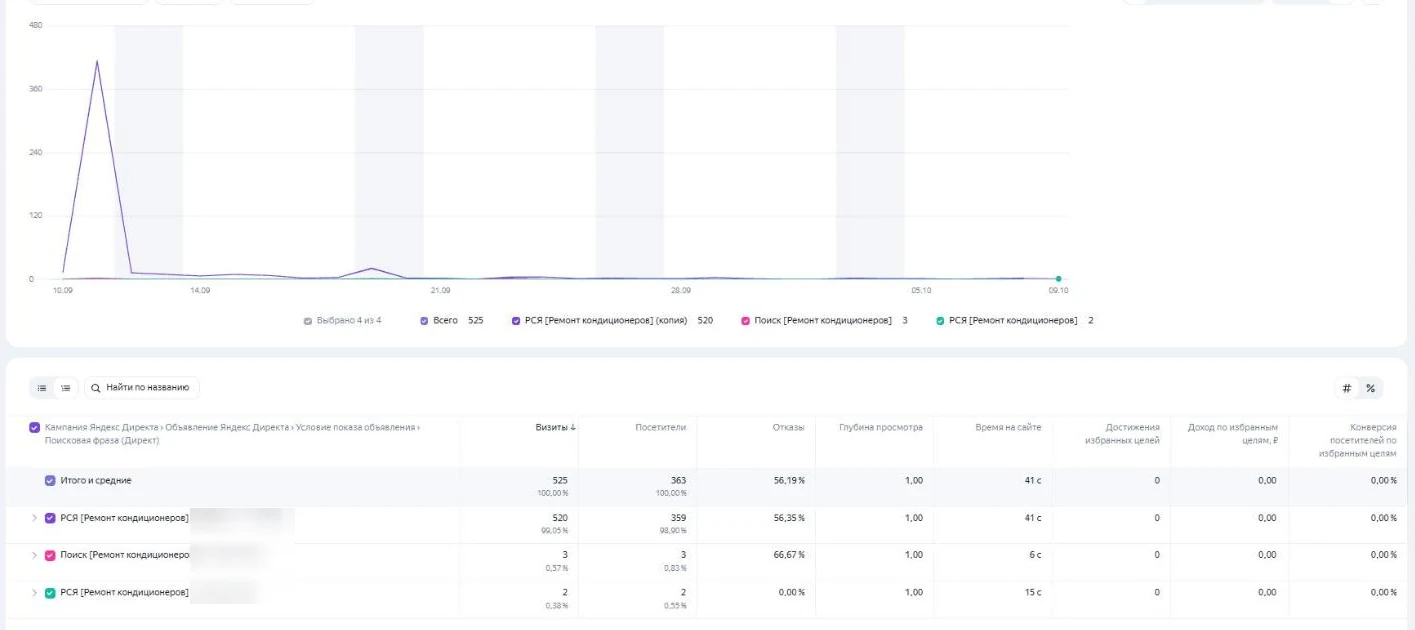Sort by the 'Отказы' column header
This screenshot has height=630, width=1415.
click(788, 428)
